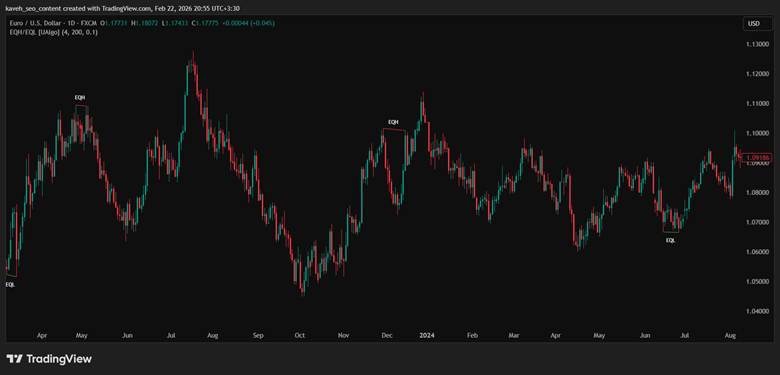Select the Euro / U.S. Dollar symbol legend
Viewport: 780px width, 375px height.
click(52, 23)
